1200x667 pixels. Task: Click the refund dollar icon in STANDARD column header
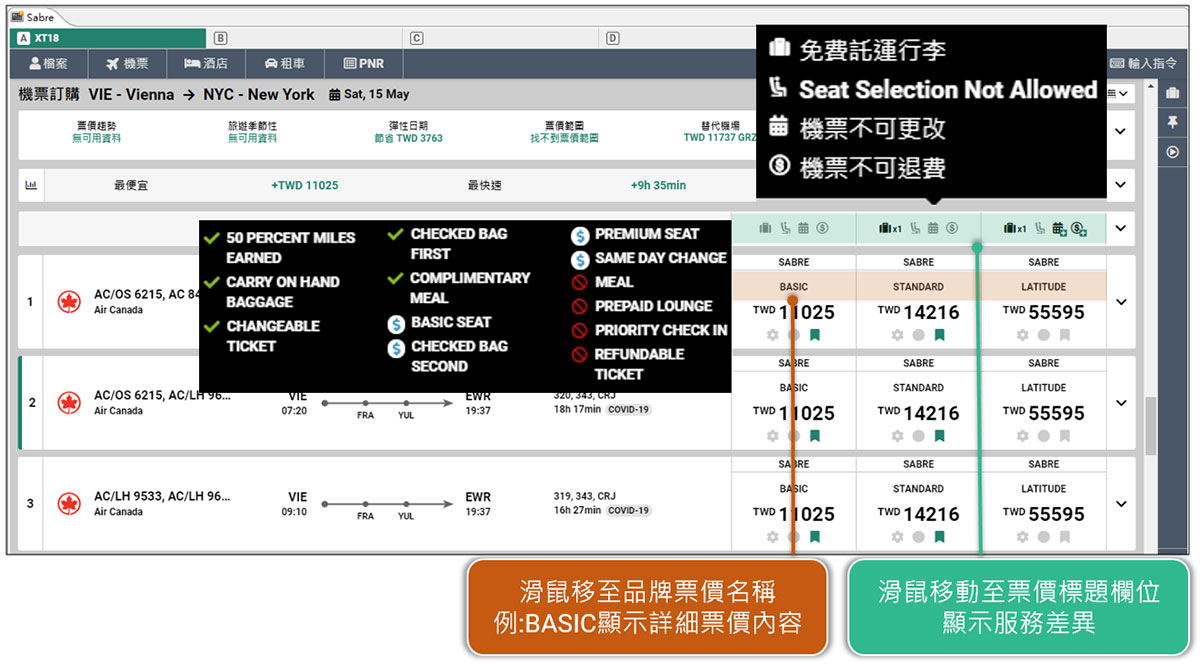point(952,228)
